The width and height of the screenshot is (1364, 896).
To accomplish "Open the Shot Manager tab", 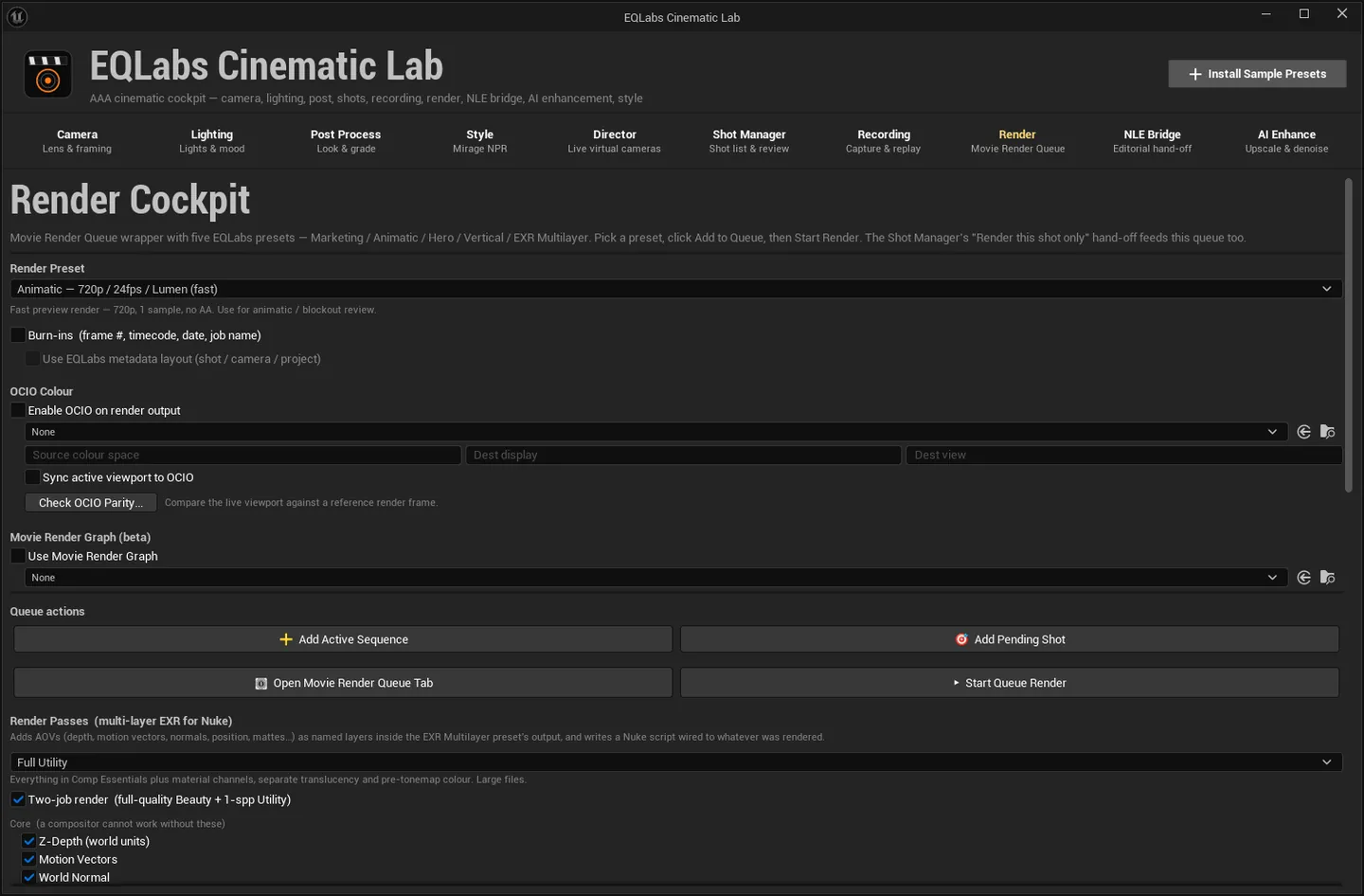I will [748, 141].
